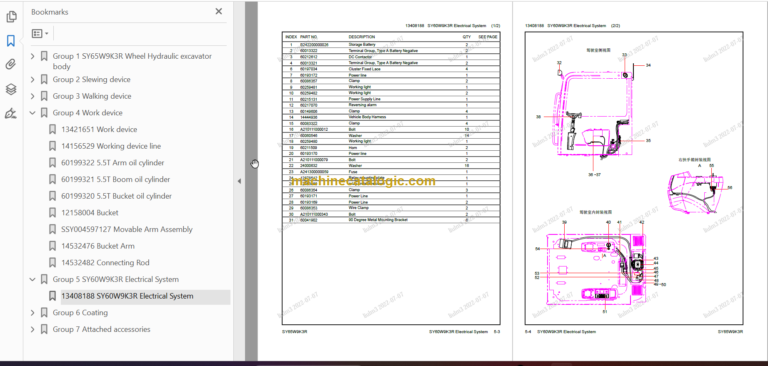Collapse Group 4 Work device
This screenshot has height=366, width=768.
coord(32,113)
